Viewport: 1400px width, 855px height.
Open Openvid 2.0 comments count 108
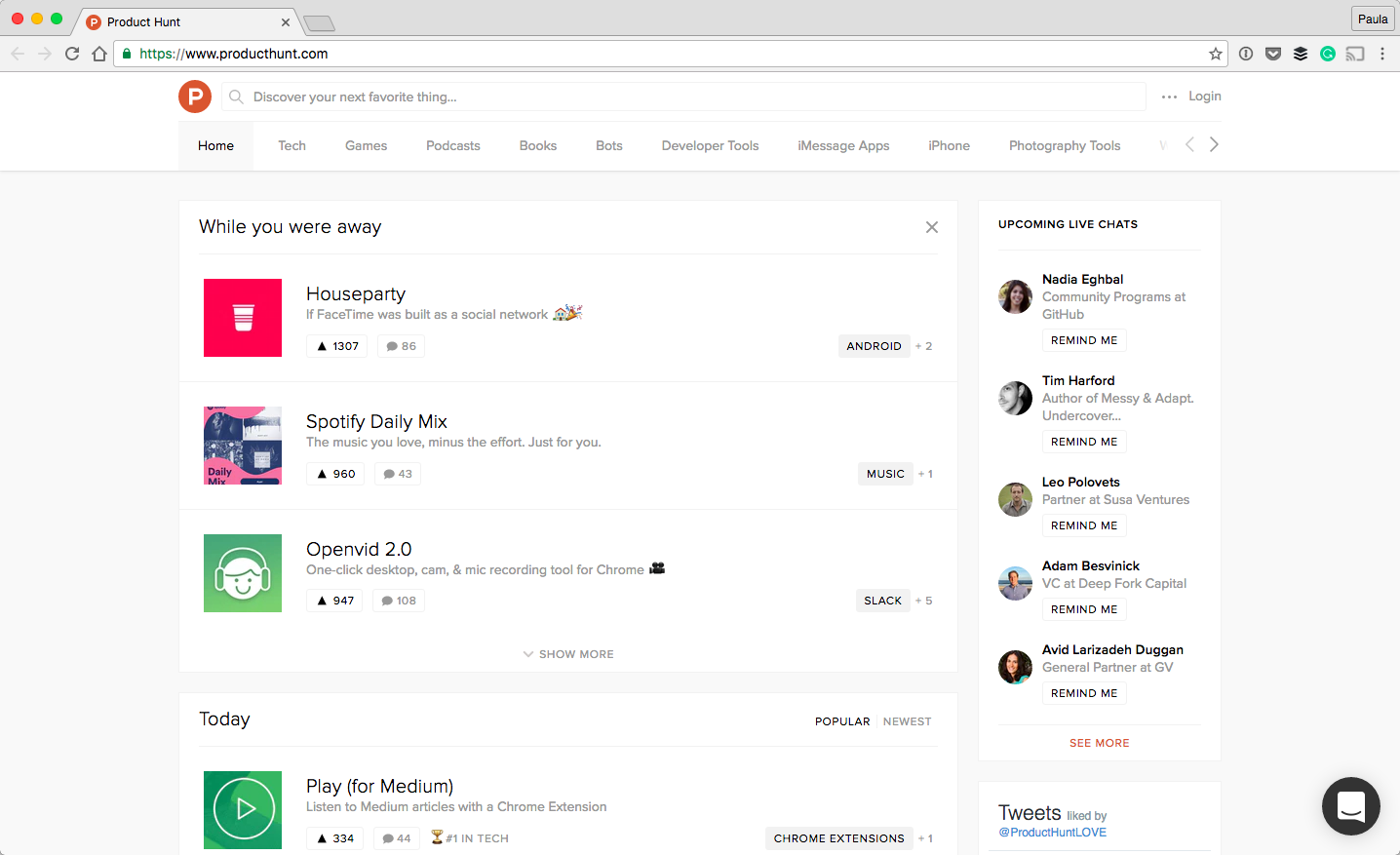399,601
